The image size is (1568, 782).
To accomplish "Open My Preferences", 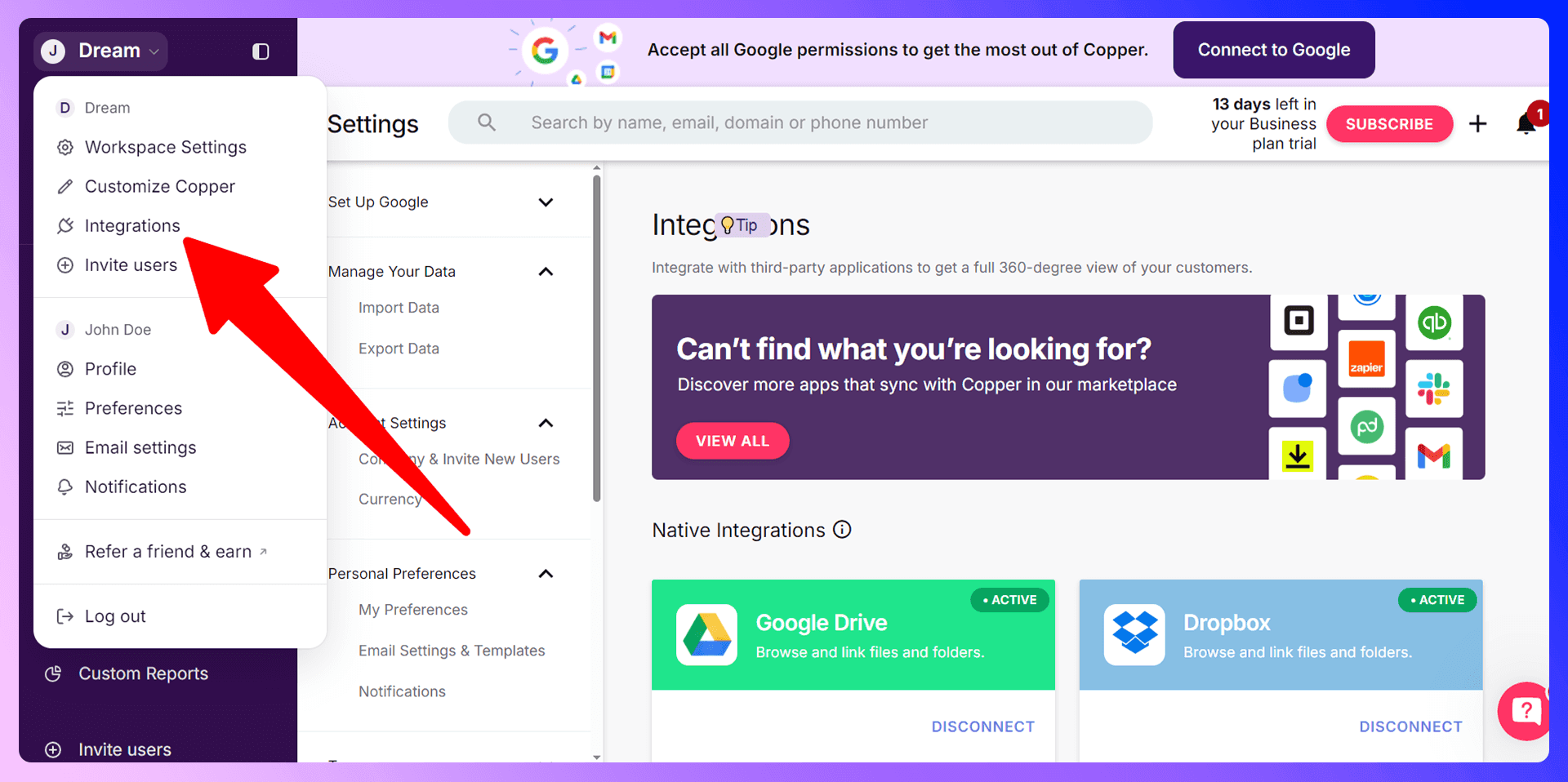I will pos(413,610).
